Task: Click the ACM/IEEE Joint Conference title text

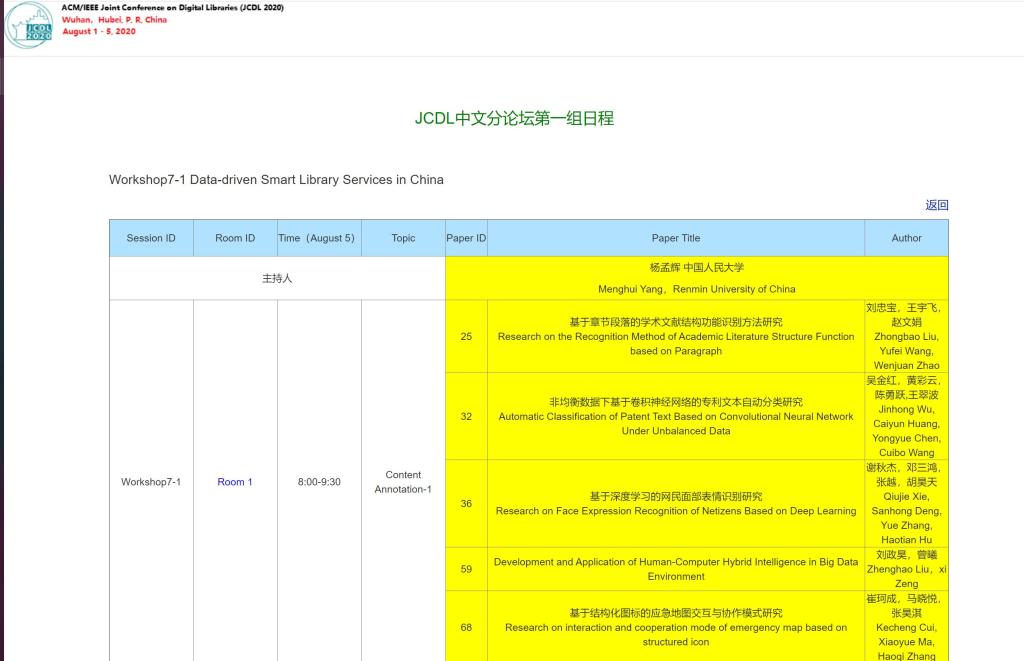Action: (x=172, y=7)
